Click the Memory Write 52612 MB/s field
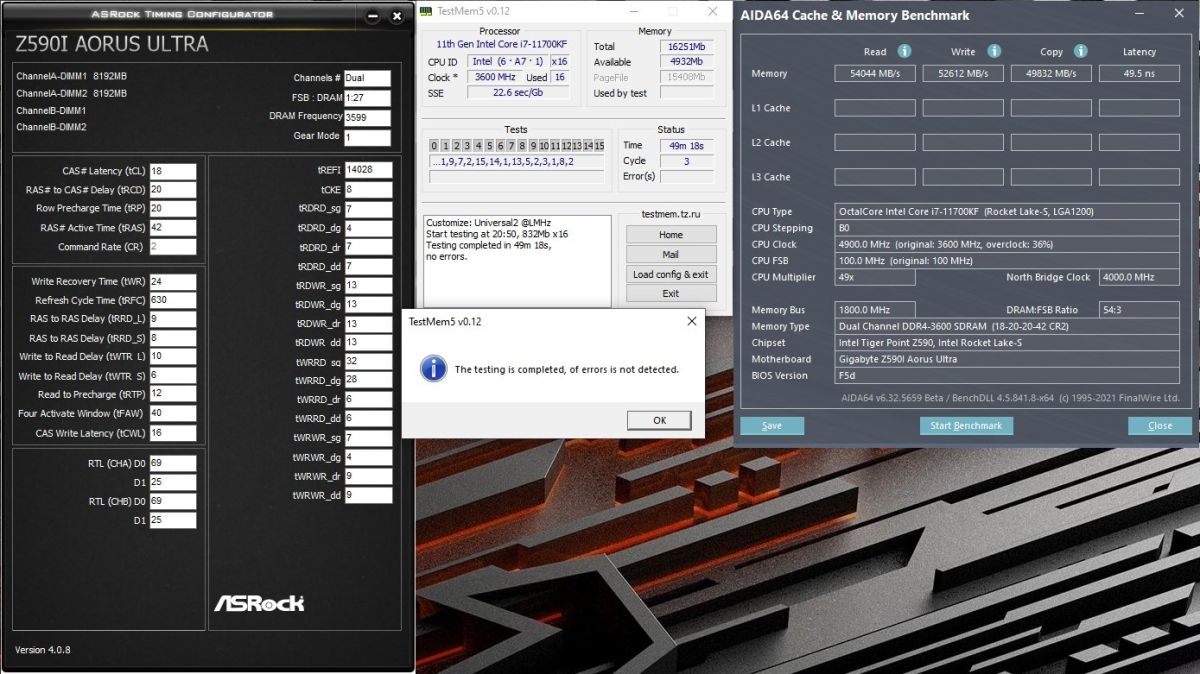 963,73
